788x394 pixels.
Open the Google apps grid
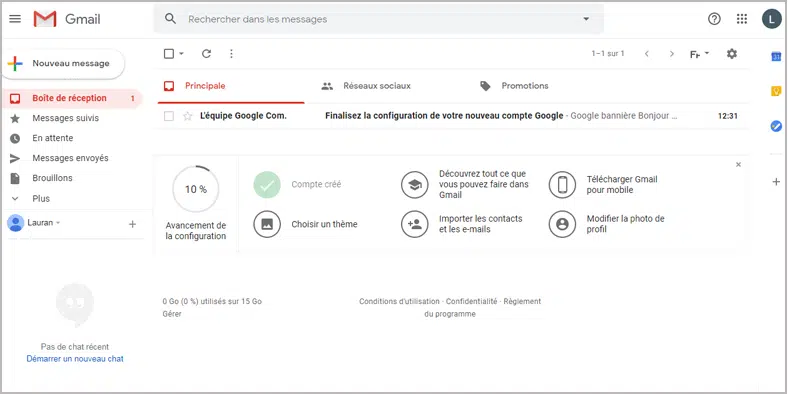click(742, 19)
